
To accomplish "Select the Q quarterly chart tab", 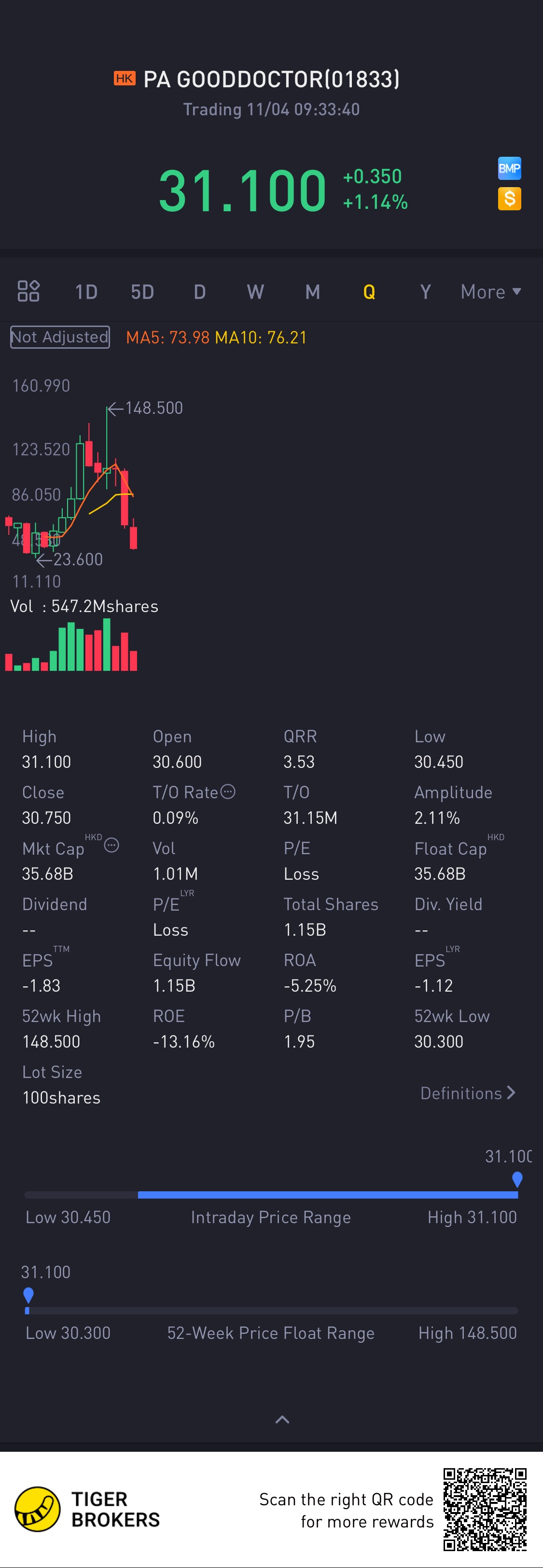I will pos(369,292).
